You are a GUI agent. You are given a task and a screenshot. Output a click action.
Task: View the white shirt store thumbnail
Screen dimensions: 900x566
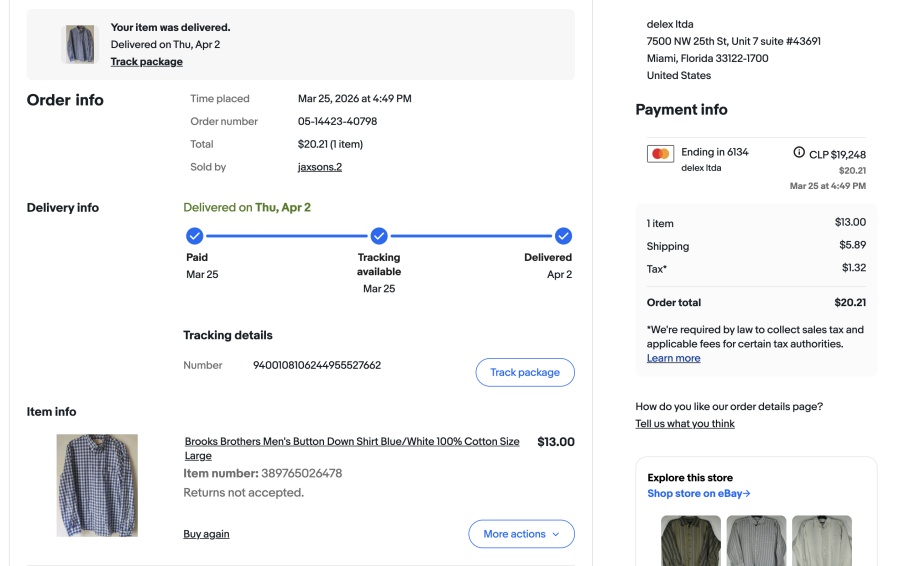[821, 540]
